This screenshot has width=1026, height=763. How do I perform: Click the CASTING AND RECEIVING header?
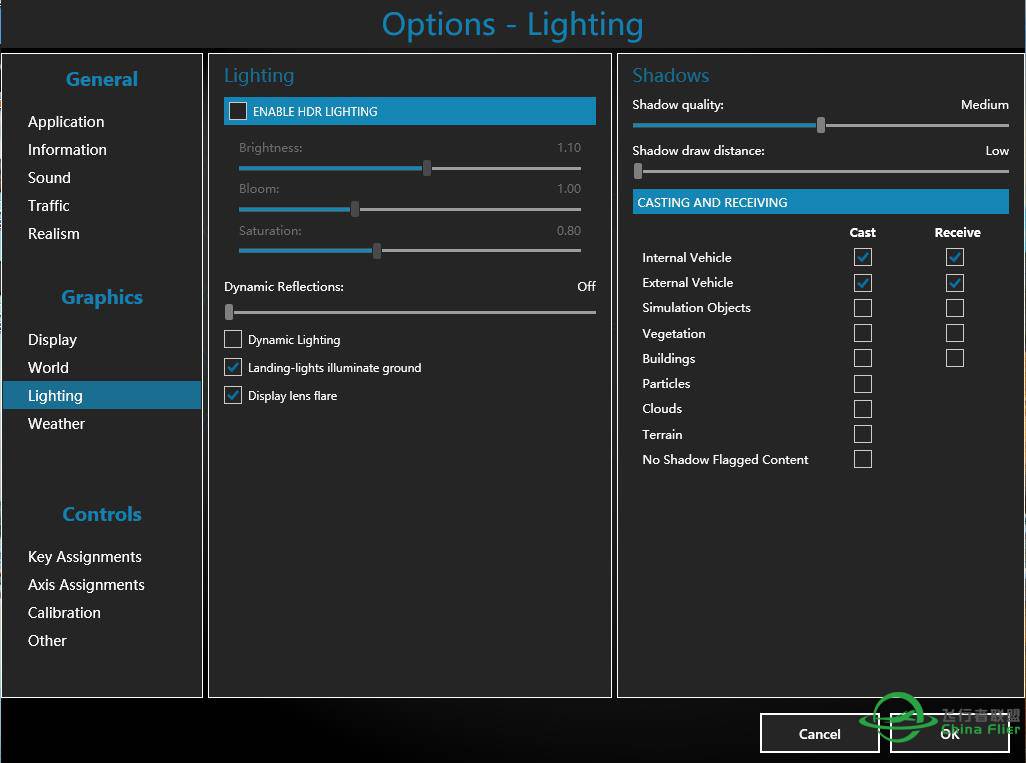pyautogui.click(x=821, y=202)
